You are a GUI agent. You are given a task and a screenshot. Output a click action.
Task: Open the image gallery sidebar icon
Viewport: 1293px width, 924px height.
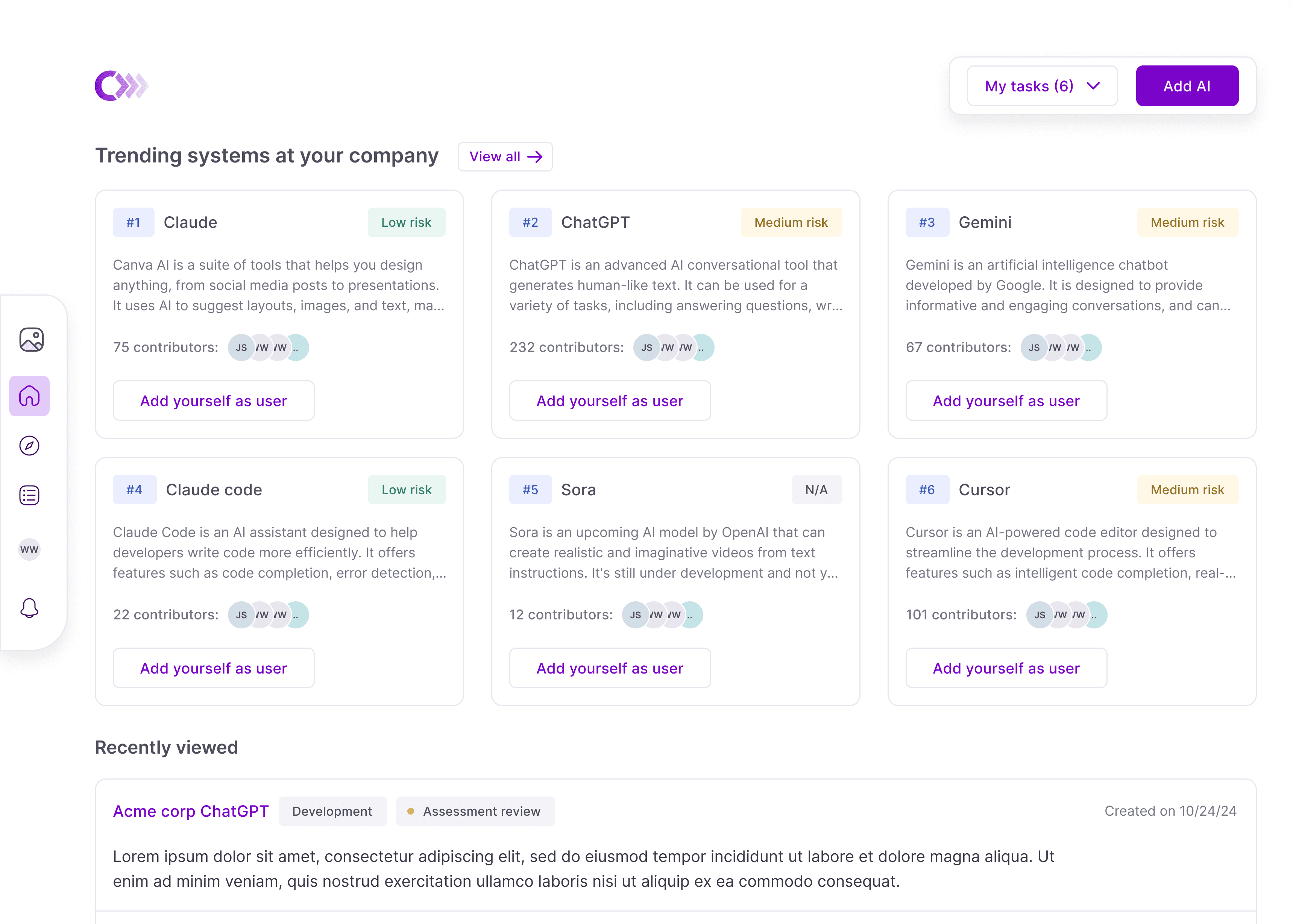(31, 340)
